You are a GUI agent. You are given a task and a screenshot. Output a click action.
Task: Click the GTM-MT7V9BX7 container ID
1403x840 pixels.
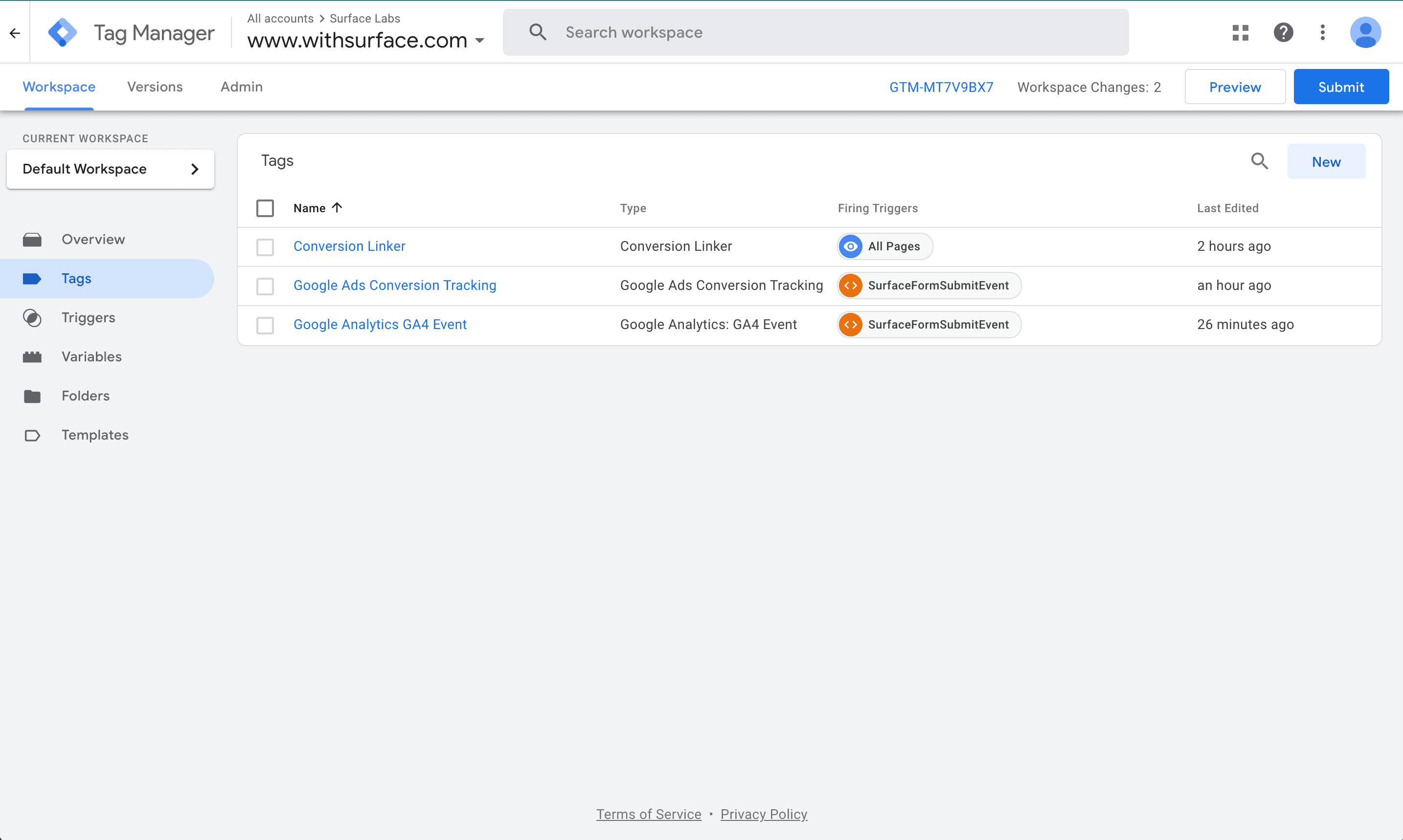941,87
